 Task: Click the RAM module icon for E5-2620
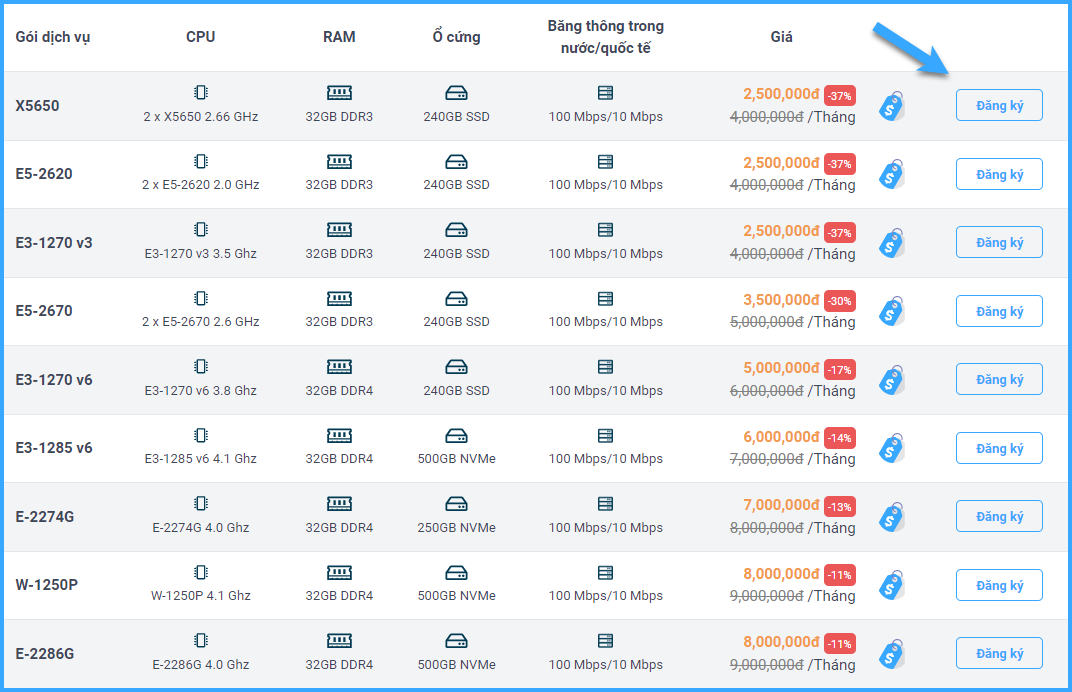[339, 161]
